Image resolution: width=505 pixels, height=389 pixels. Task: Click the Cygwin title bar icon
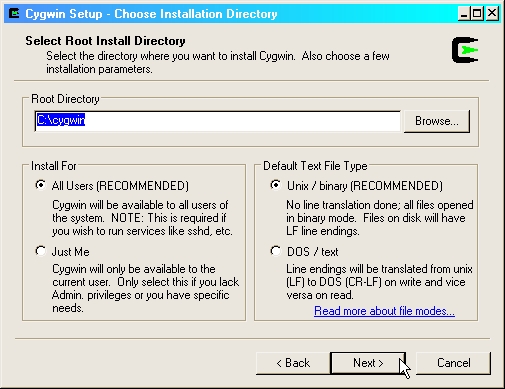tap(14, 14)
